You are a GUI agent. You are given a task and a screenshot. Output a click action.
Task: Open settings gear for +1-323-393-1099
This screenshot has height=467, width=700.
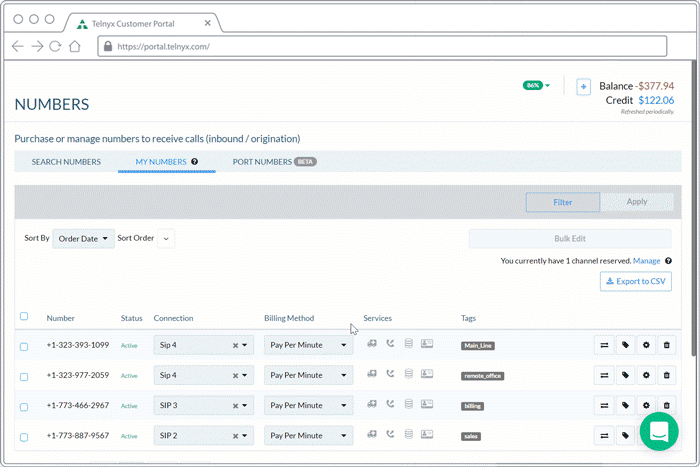click(646, 345)
